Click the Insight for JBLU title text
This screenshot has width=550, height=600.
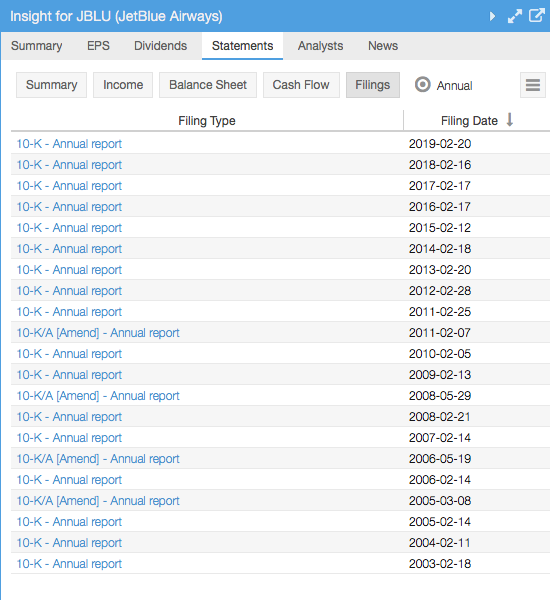click(x=116, y=16)
